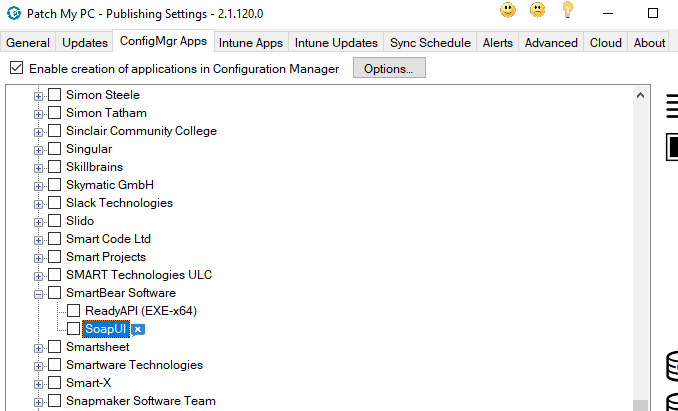Viewport: 678px width, 411px height.
Task: Switch to the Updates tab
Action: tap(85, 43)
